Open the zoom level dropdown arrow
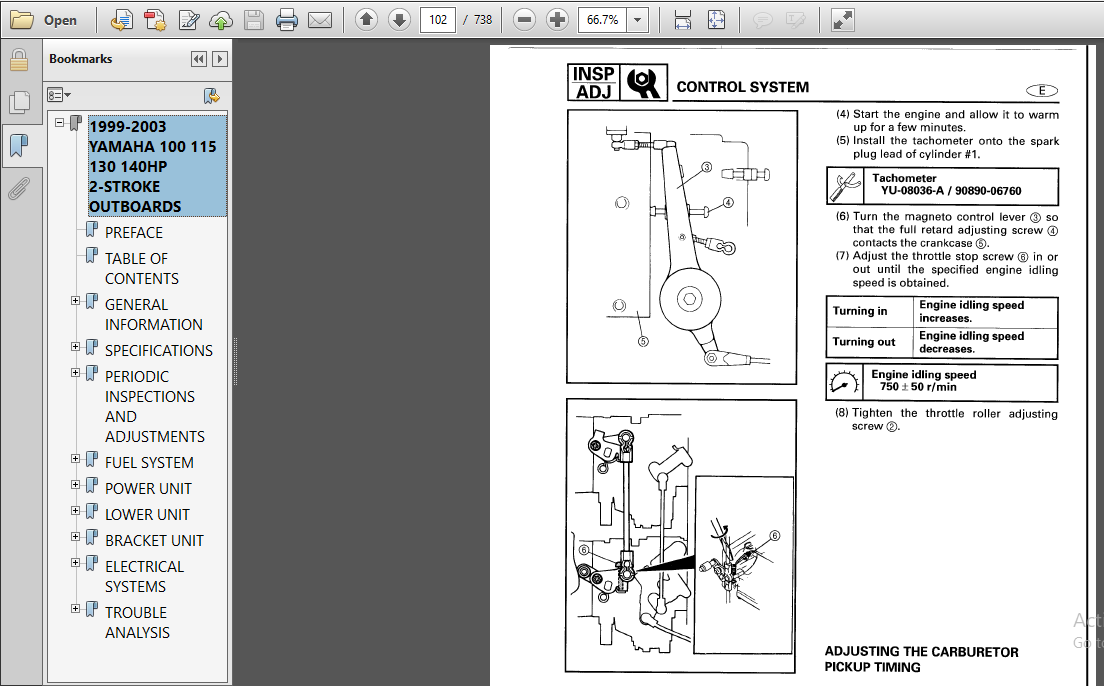This screenshot has height=686, width=1104. [x=637, y=20]
